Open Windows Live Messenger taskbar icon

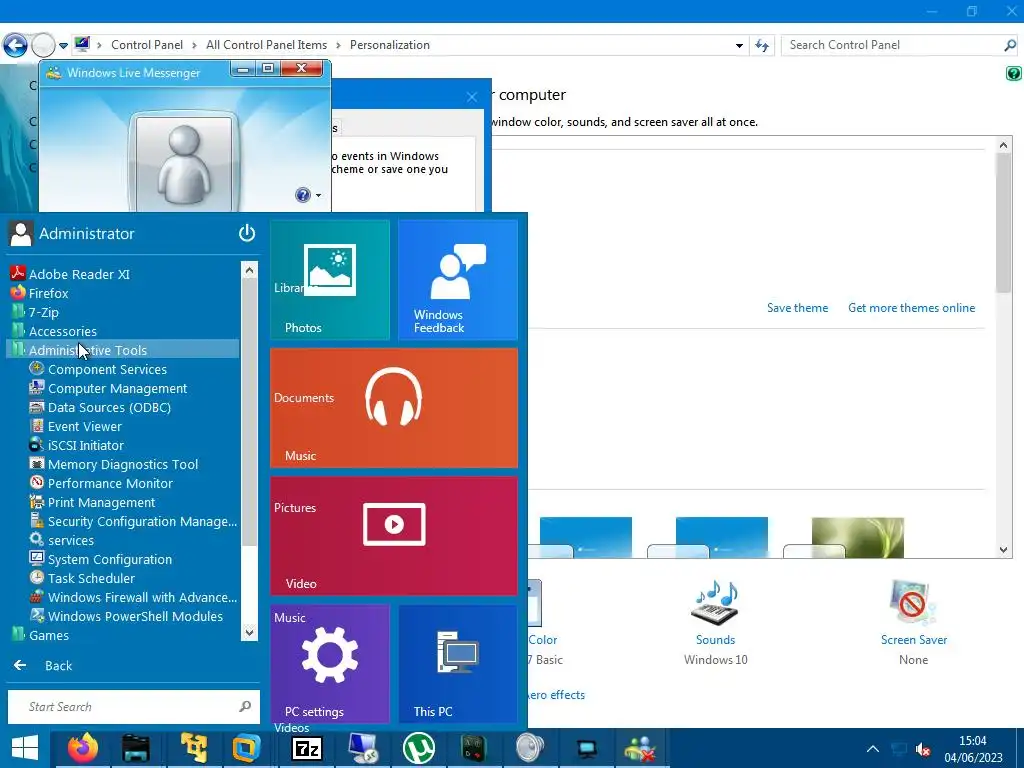(x=641, y=748)
